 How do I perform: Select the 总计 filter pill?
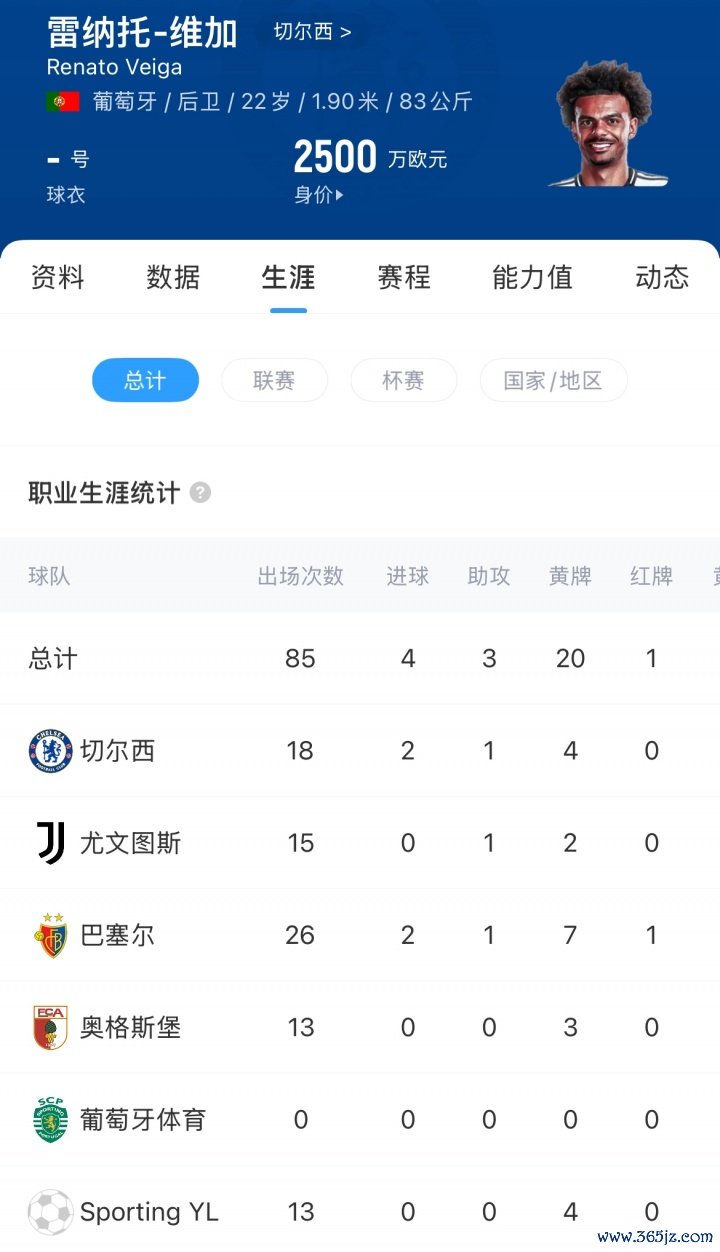point(145,381)
